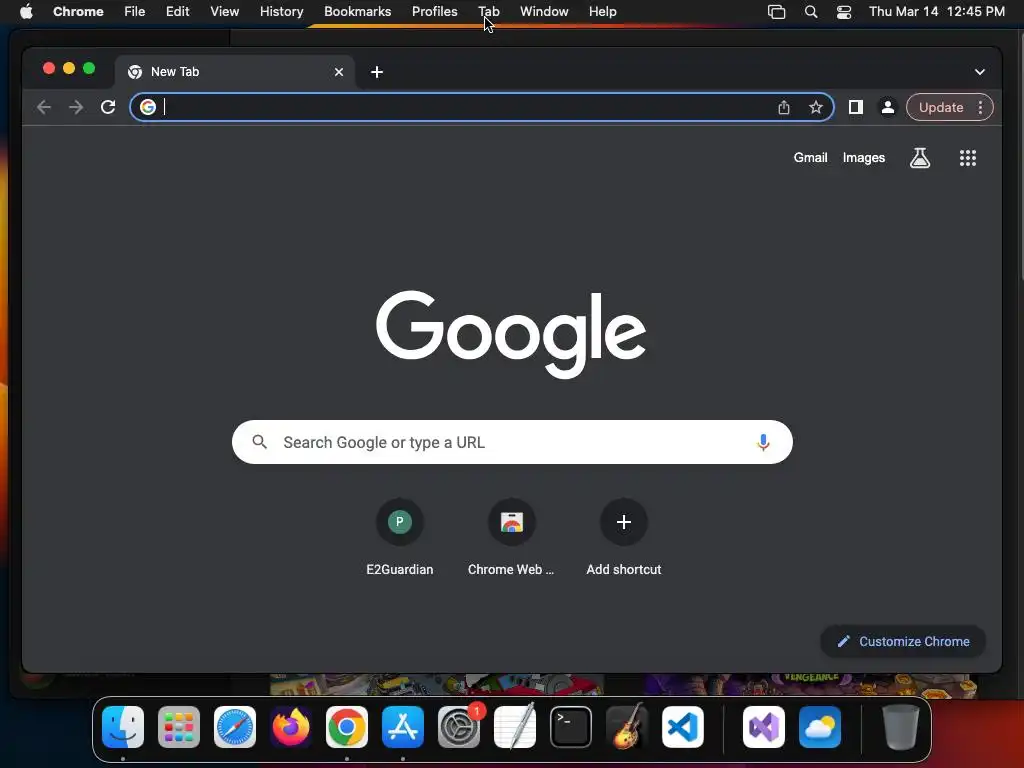
Task: Launch Firefox from the Dock
Action: coord(291,727)
